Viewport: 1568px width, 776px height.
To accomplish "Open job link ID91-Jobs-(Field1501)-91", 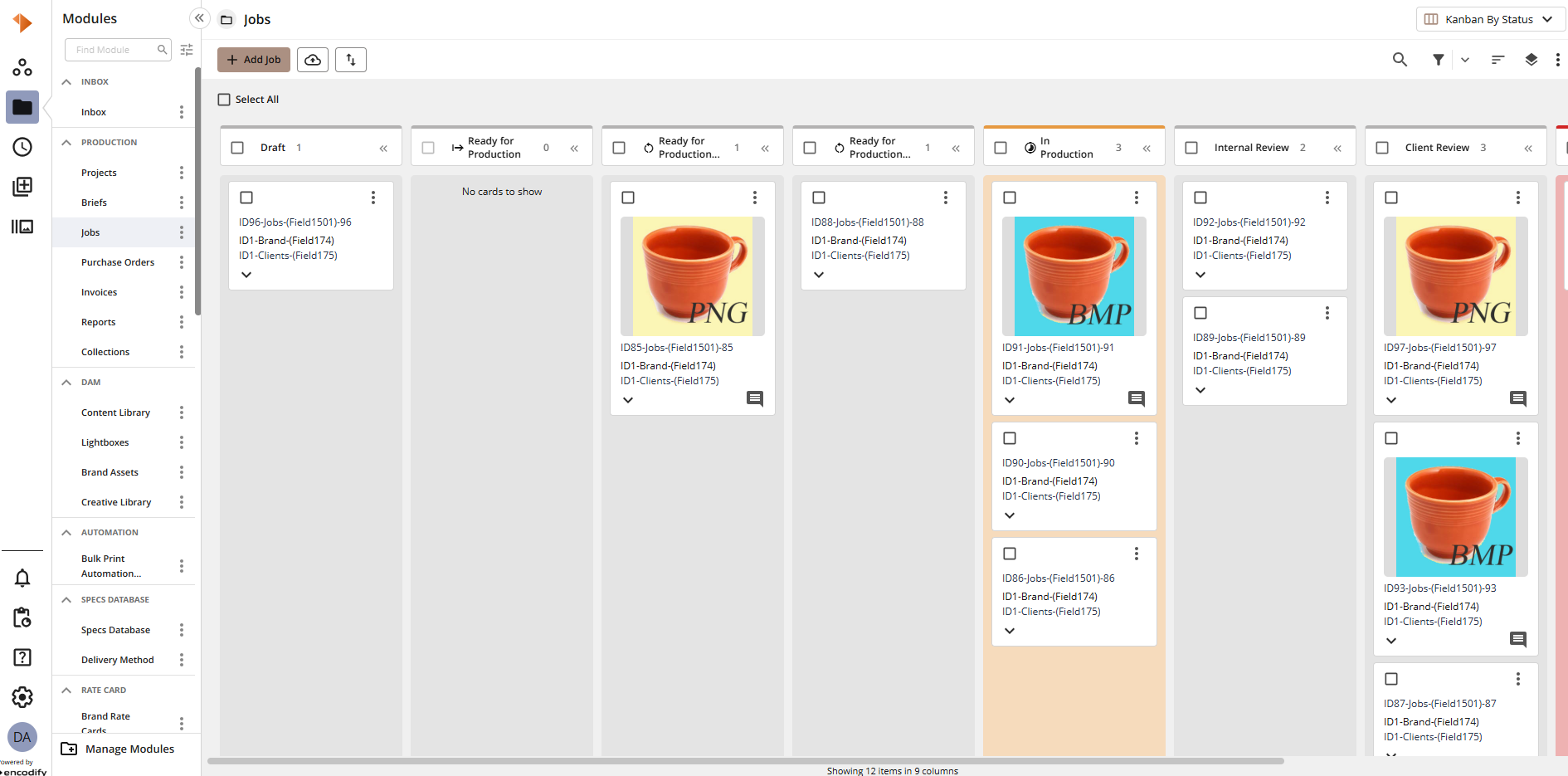I will 1058,348.
